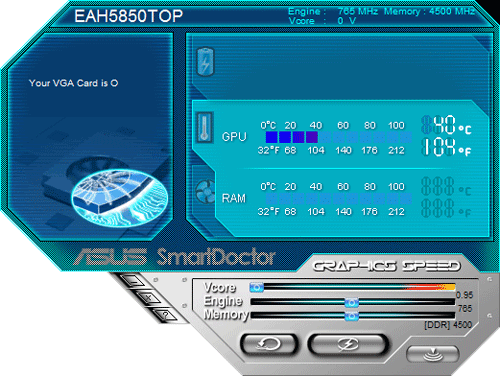Click the RAM temperature label
Image resolution: width=500 pixels, height=376 pixels.
pos(234,198)
